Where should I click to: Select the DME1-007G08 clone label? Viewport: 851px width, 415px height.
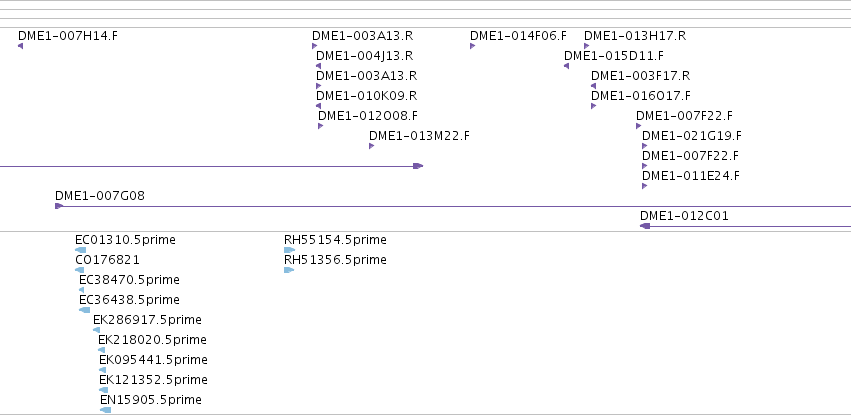(100, 196)
